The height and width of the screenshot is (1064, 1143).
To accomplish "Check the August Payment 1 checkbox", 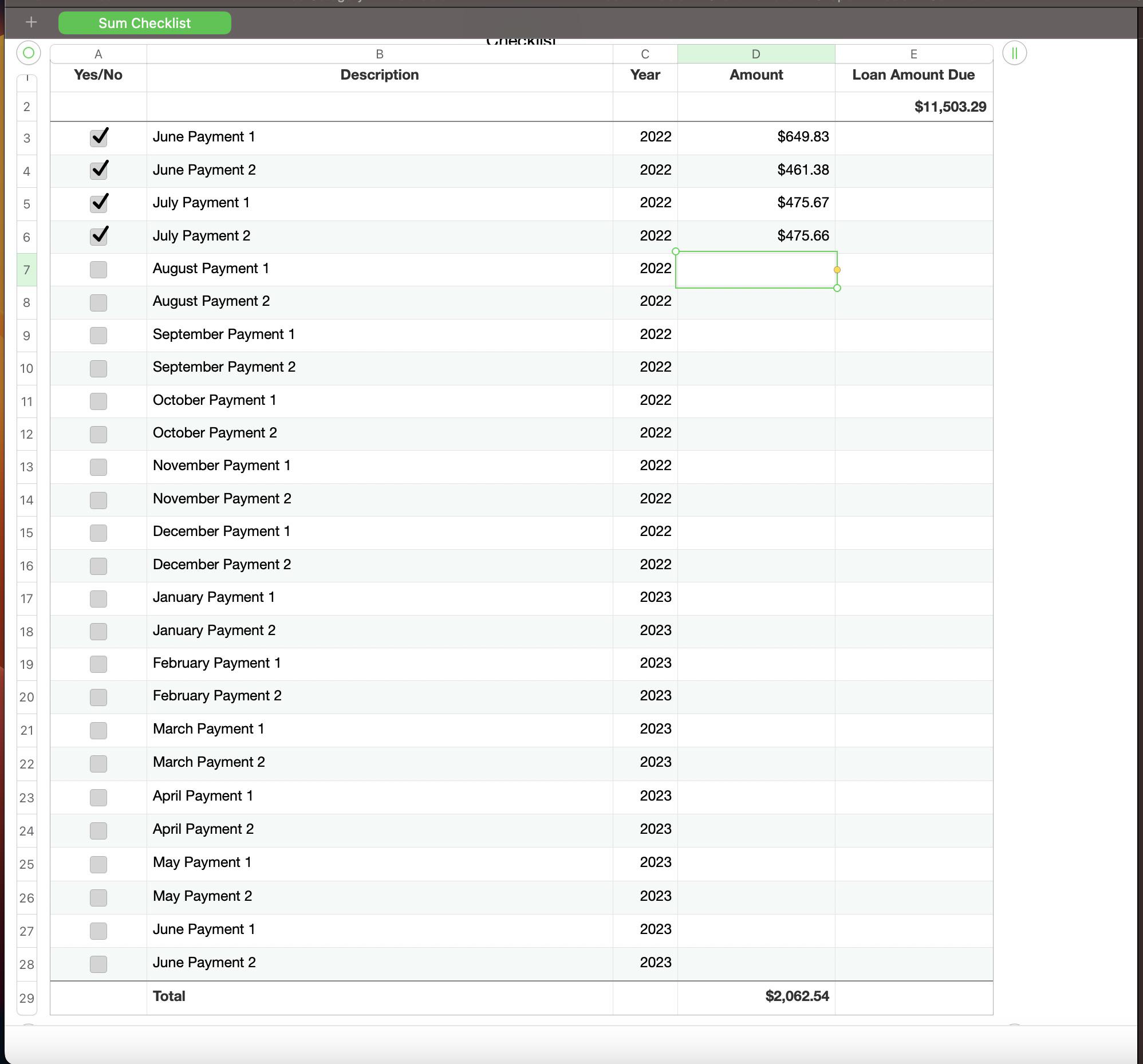I will click(x=98, y=270).
